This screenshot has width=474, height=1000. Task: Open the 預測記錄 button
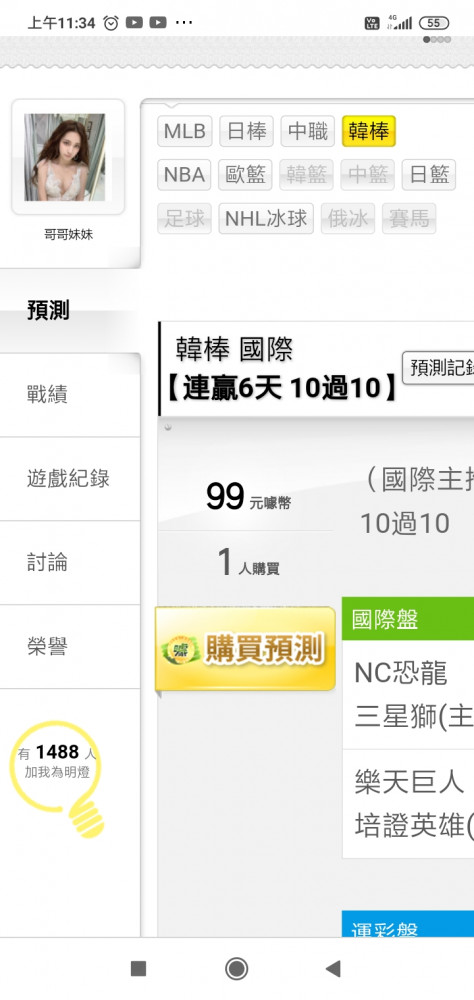point(439,367)
